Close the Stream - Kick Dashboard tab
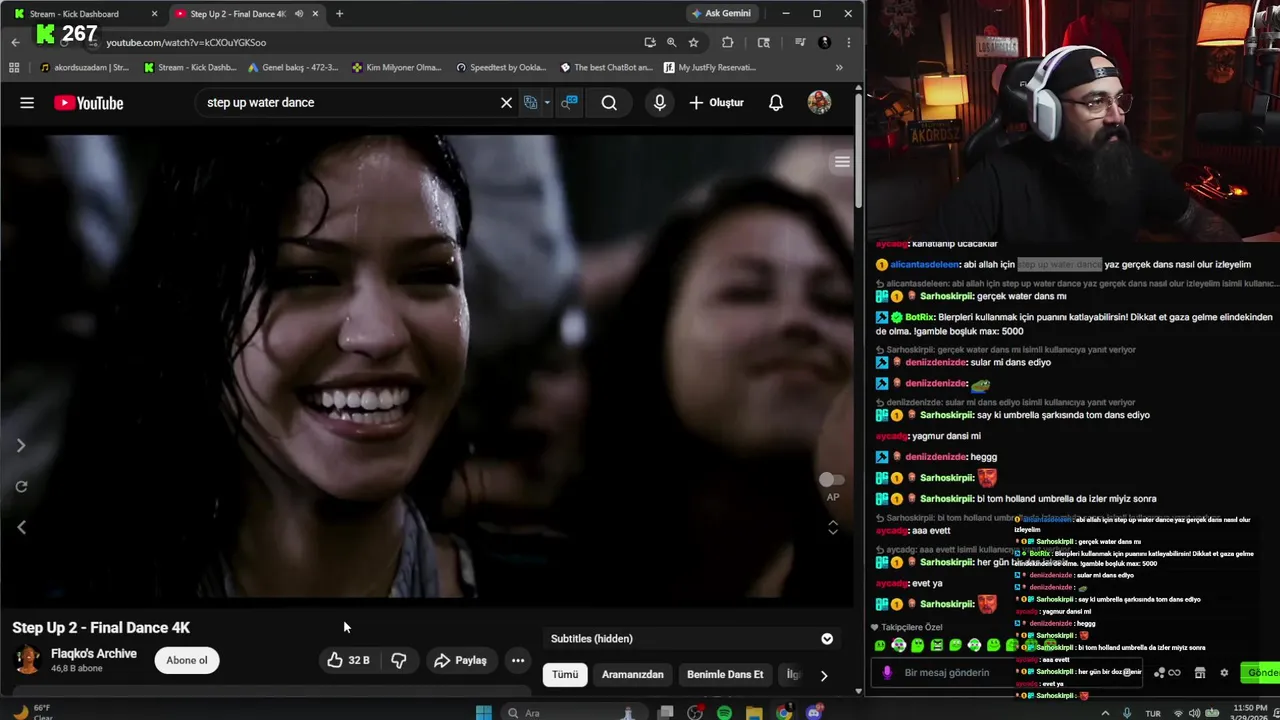Screen dimensions: 1280x720 (154, 14)
